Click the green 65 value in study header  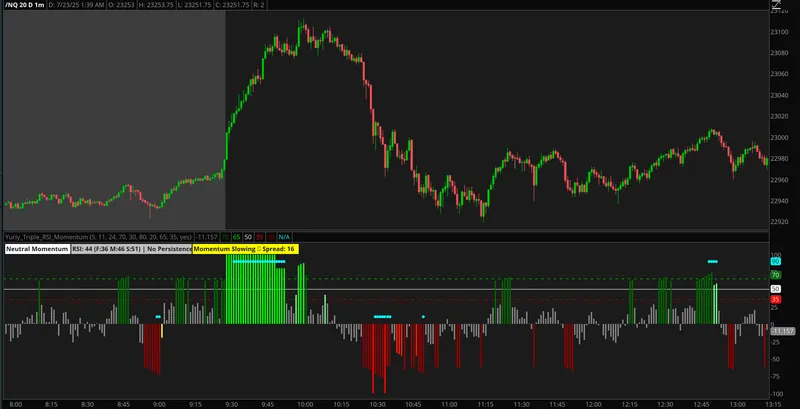coord(237,237)
